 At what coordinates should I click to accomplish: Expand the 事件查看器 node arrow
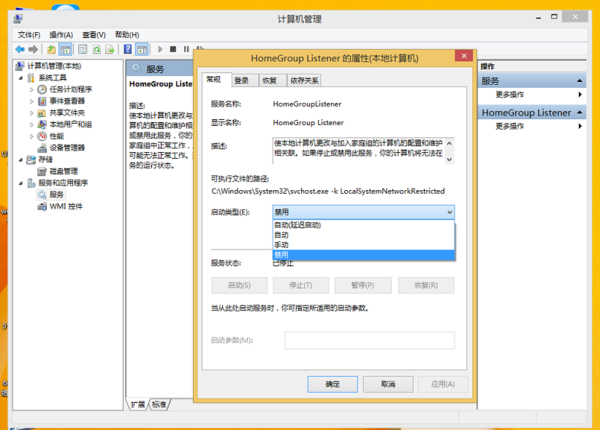32,101
